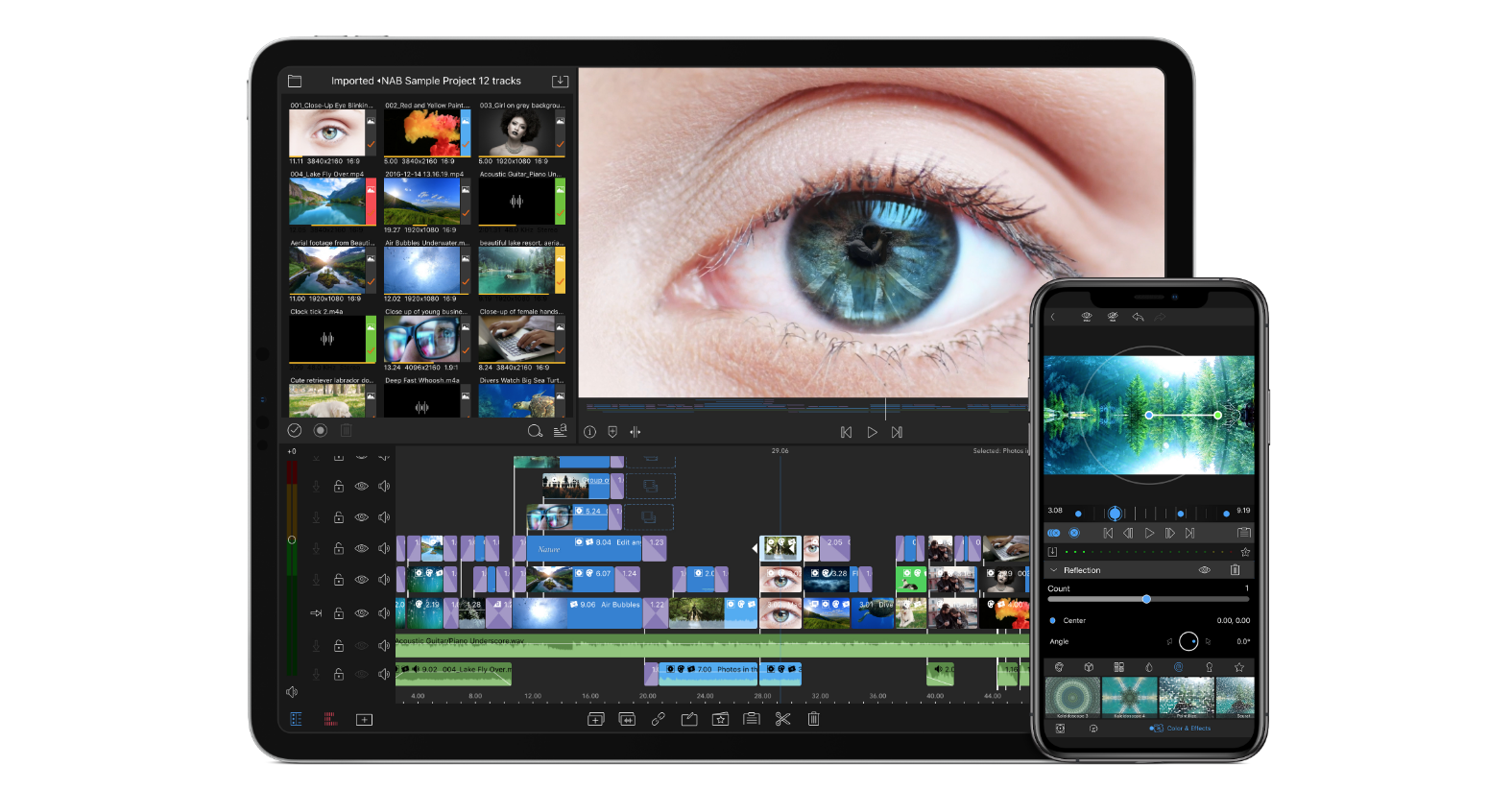Add a marker with the marker icon
Image resolution: width=1512 pixels, height=790 pixels.
(x=612, y=432)
